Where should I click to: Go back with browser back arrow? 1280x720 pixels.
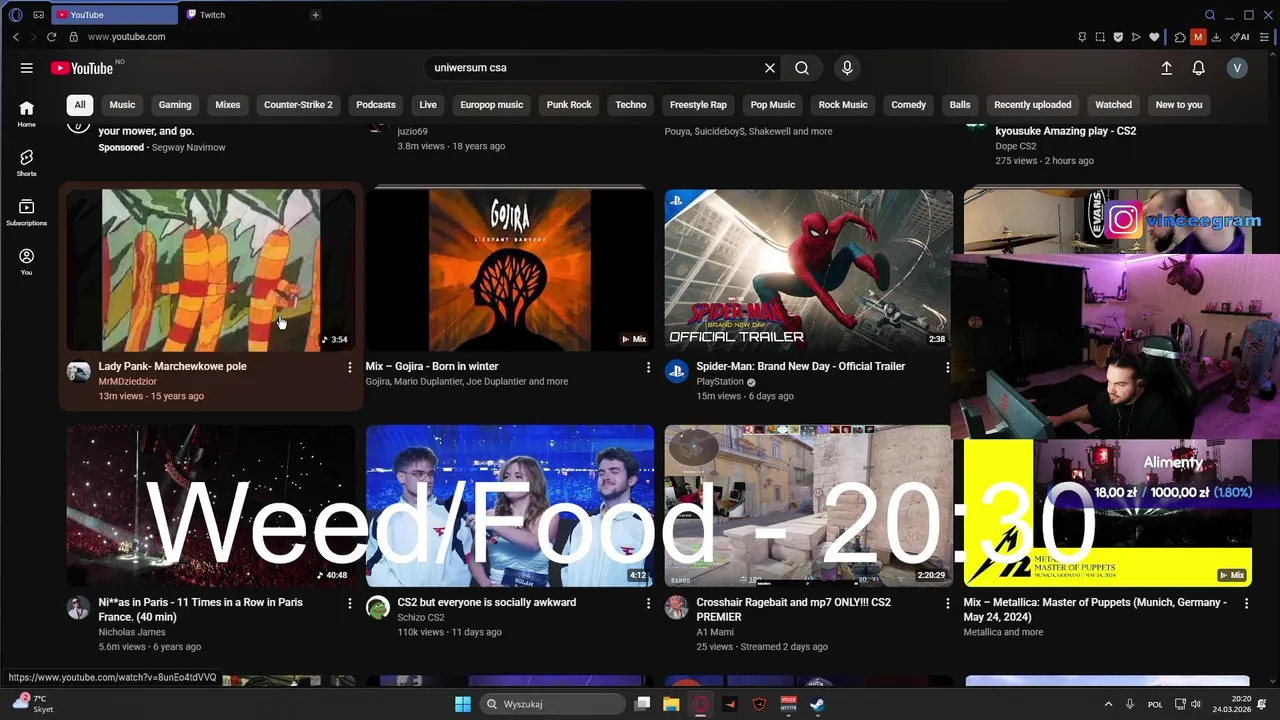click(16, 37)
